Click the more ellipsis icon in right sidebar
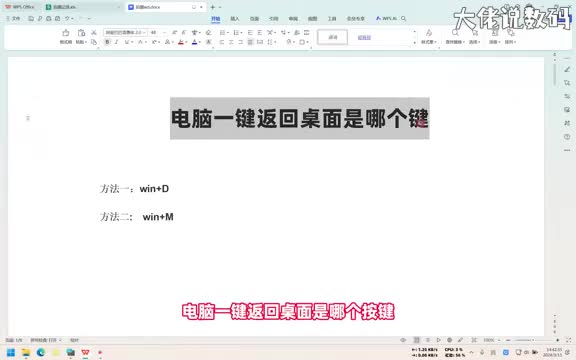Image resolution: width=576 pixels, height=360 pixels. [567, 150]
